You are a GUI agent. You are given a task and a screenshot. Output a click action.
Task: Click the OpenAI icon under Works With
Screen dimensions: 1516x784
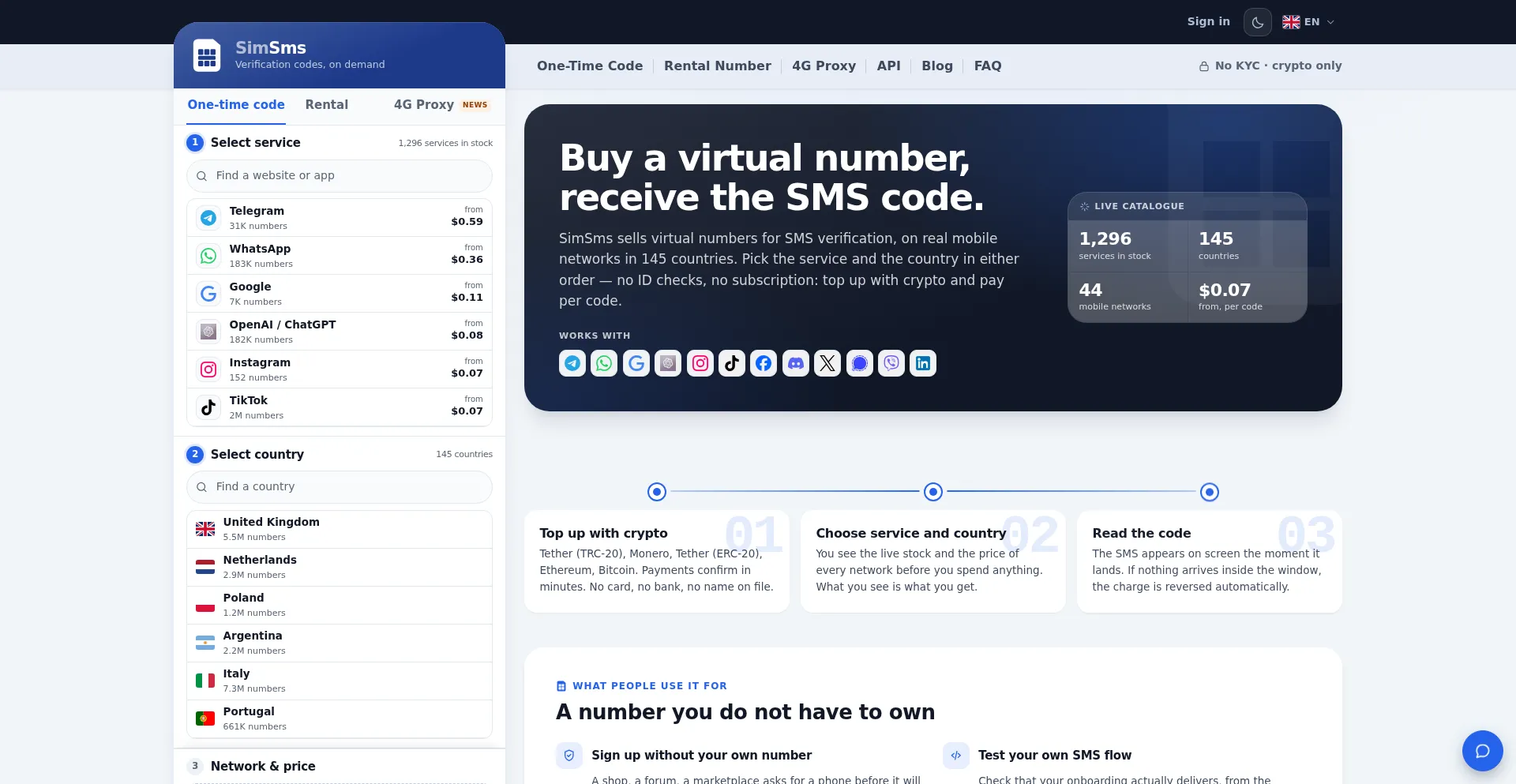pos(668,363)
